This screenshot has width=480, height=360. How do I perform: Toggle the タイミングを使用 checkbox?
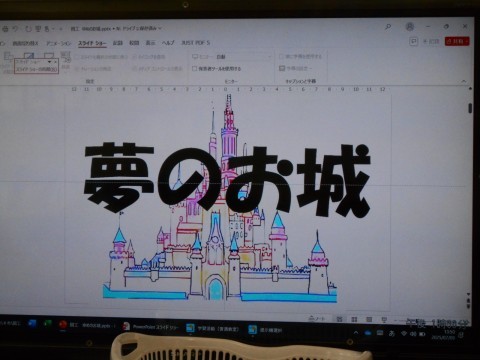click(x=135, y=57)
